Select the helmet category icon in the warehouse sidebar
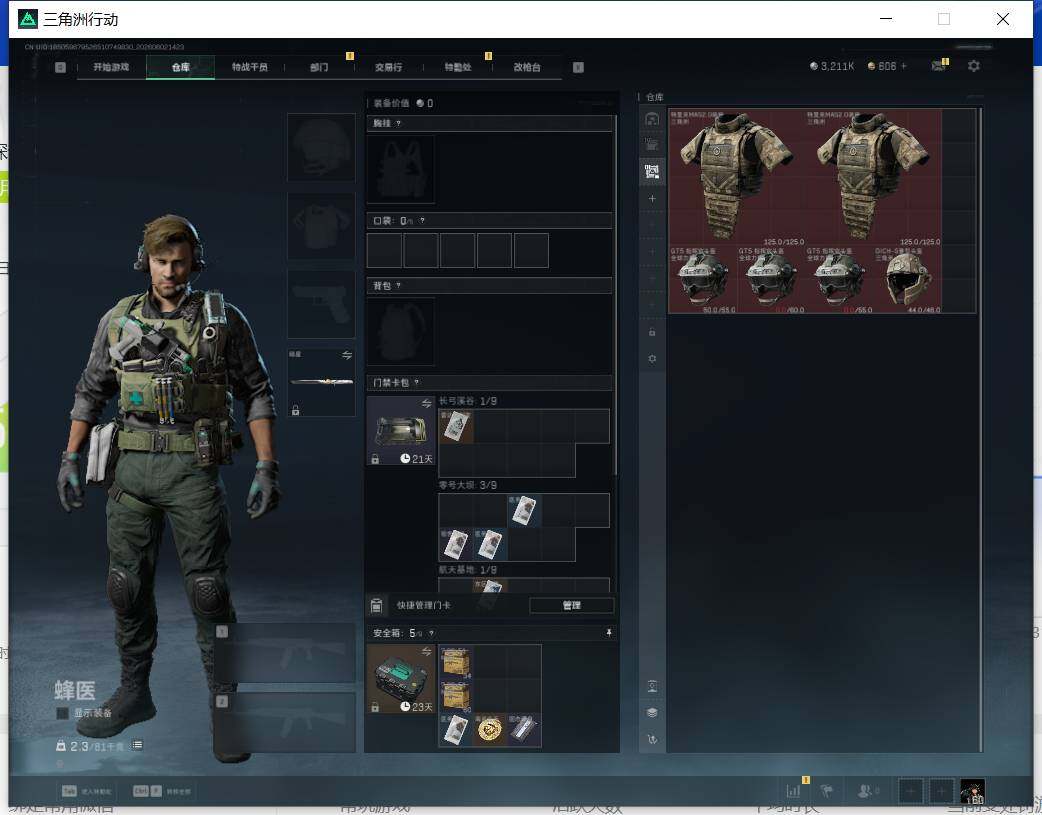Screen dimensions: 1042x815 (652, 119)
